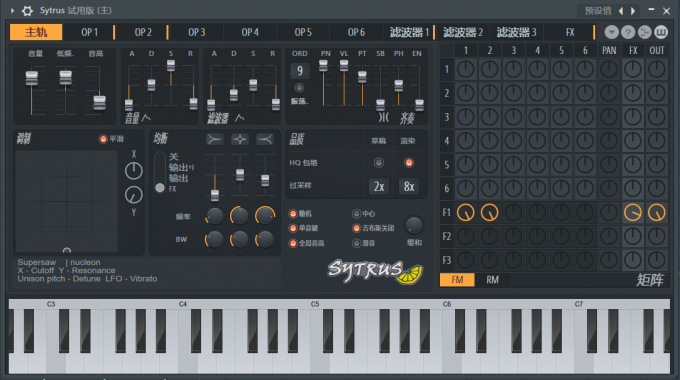680x380 pixels.
Task: Click the question mark help icon
Action: pos(628,32)
